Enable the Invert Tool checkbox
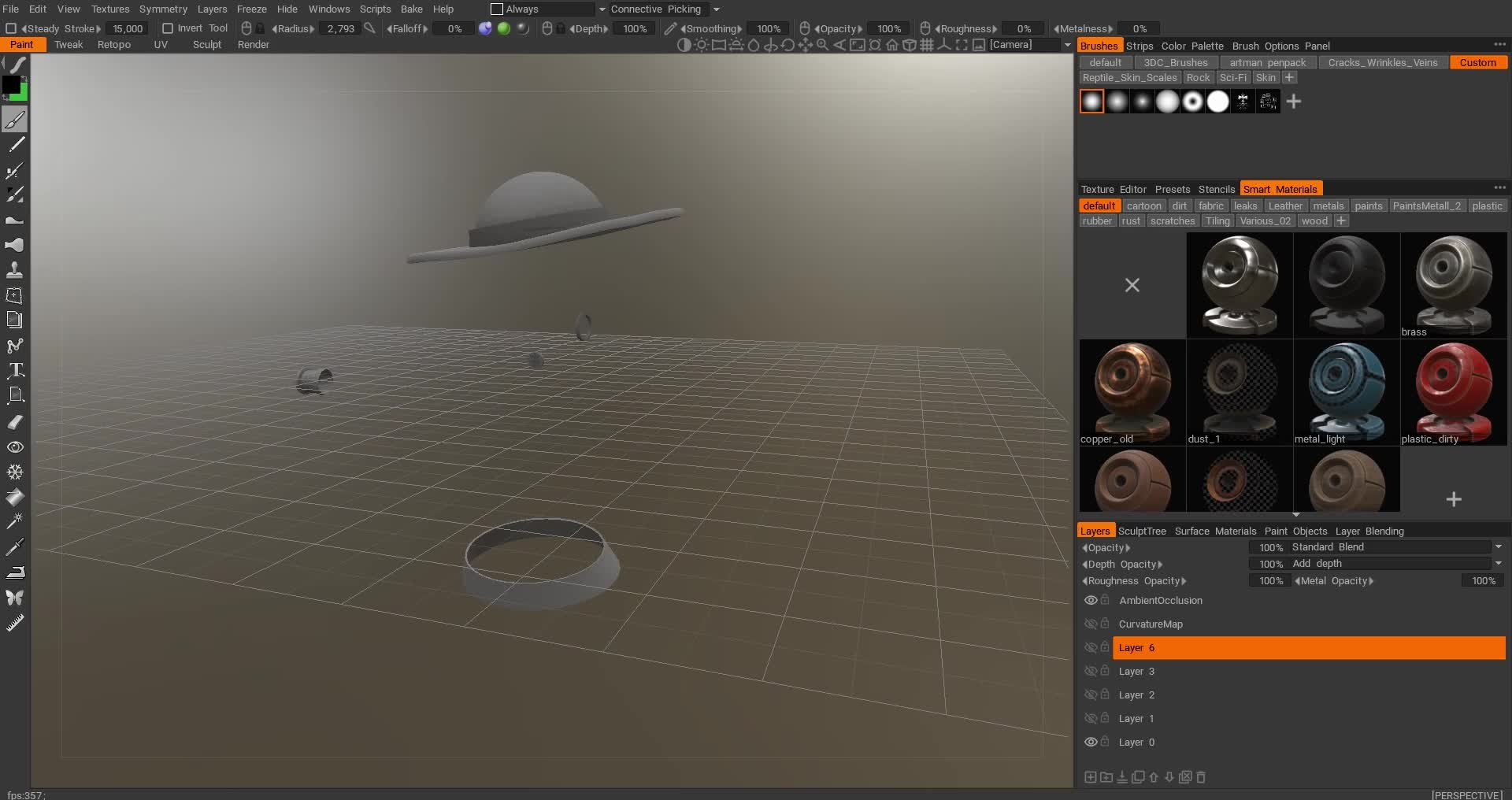This screenshot has width=1512, height=800. pos(168,28)
